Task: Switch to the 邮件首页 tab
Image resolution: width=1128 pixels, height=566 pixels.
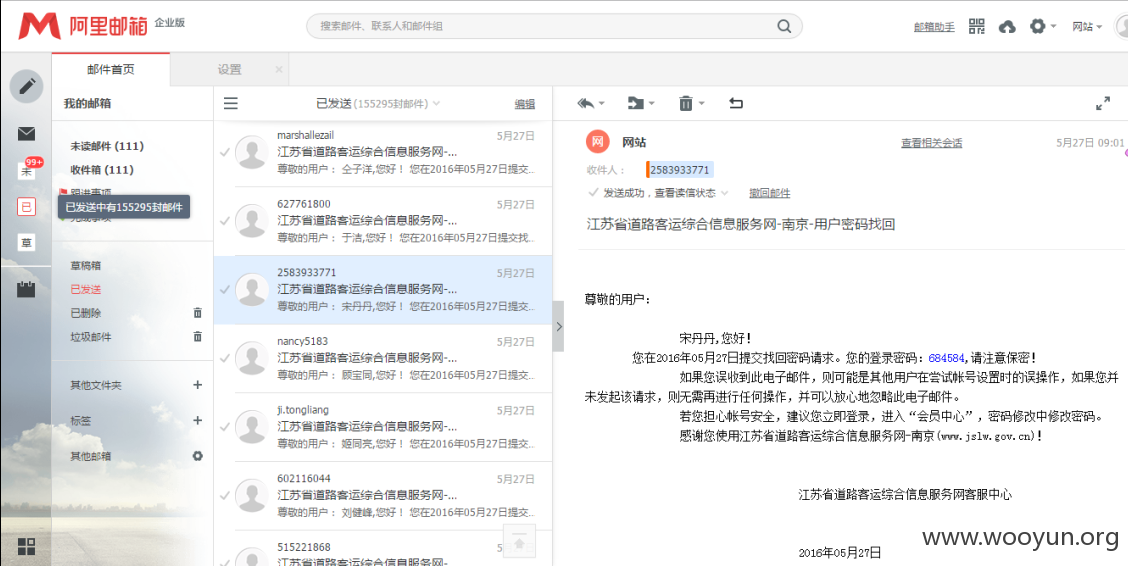Action: click(x=111, y=70)
